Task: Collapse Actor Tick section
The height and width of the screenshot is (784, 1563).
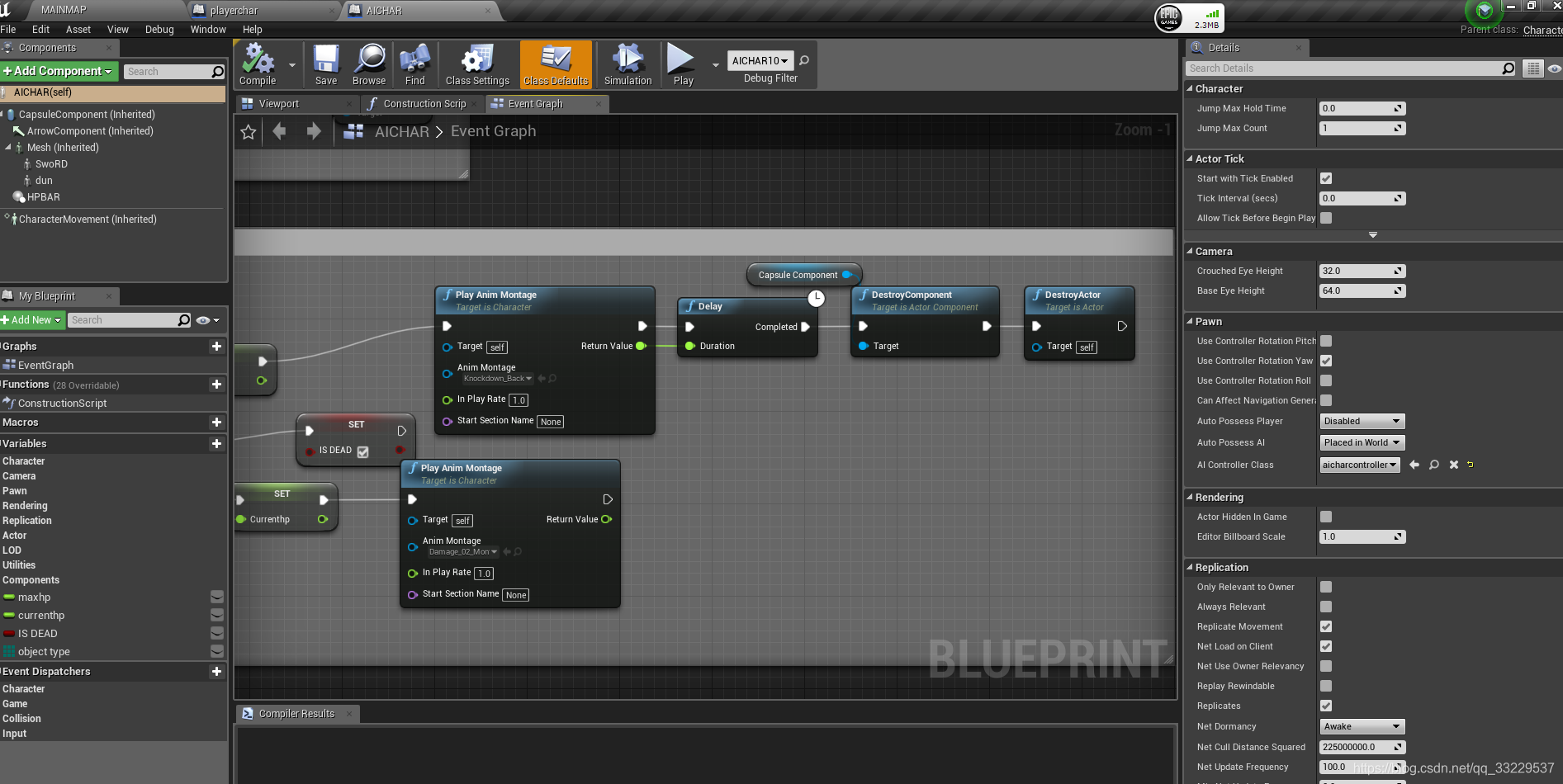Action: click(1190, 158)
